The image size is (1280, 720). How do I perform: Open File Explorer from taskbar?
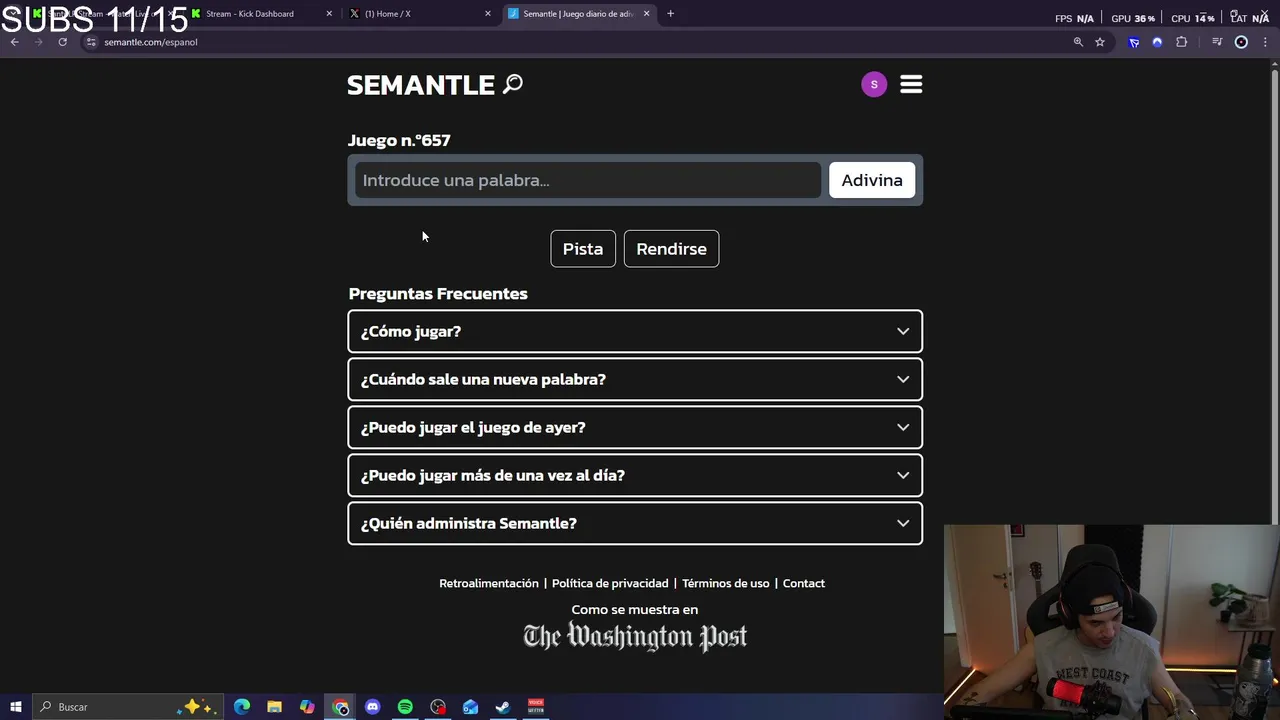(x=274, y=707)
